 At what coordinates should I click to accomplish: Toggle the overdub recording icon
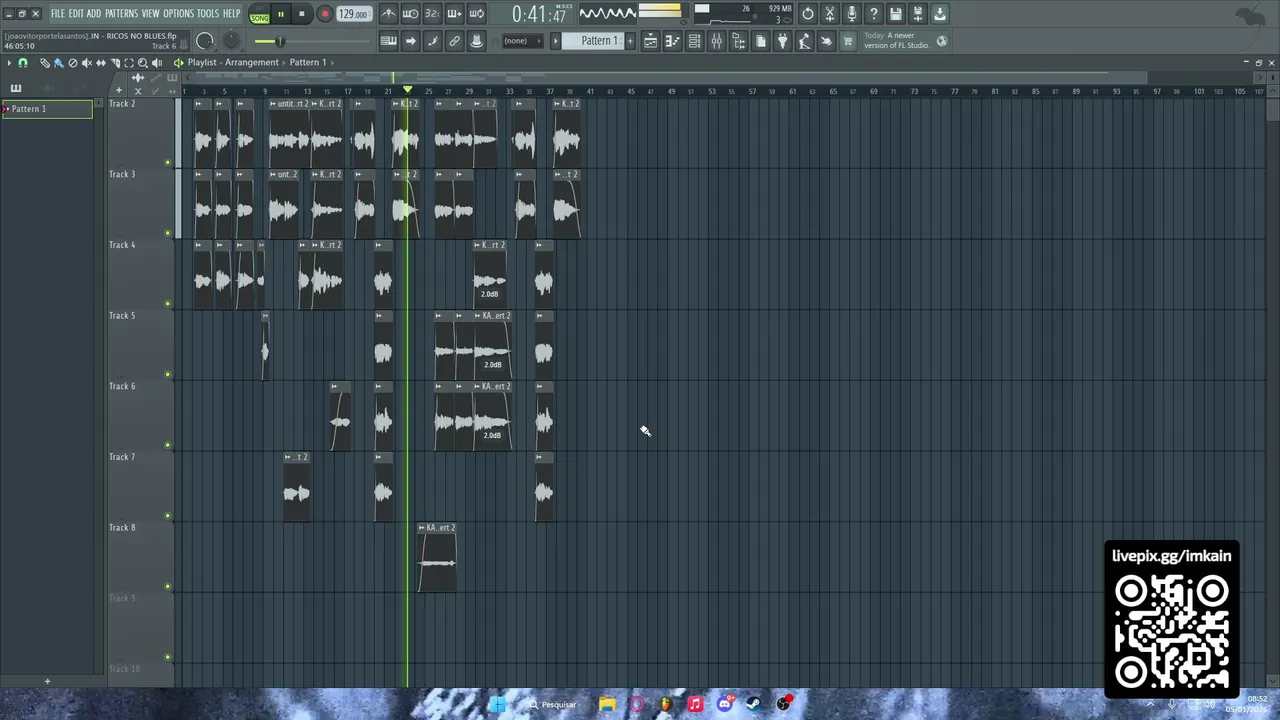pyautogui.click(x=454, y=14)
